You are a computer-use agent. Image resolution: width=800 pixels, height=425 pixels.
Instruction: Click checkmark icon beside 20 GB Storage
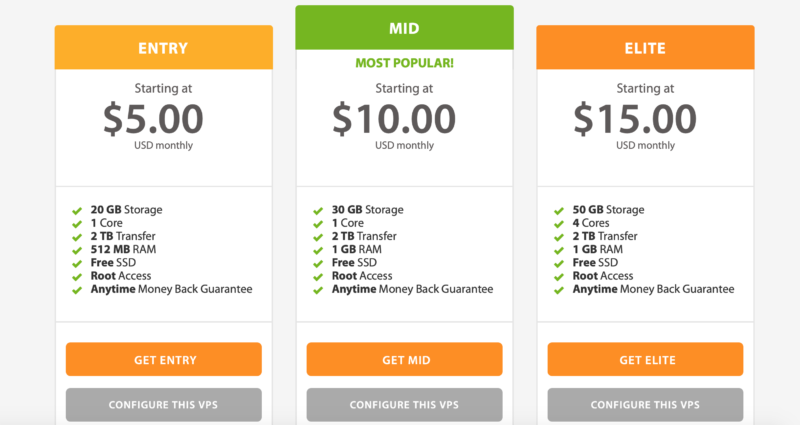tap(77, 211)
